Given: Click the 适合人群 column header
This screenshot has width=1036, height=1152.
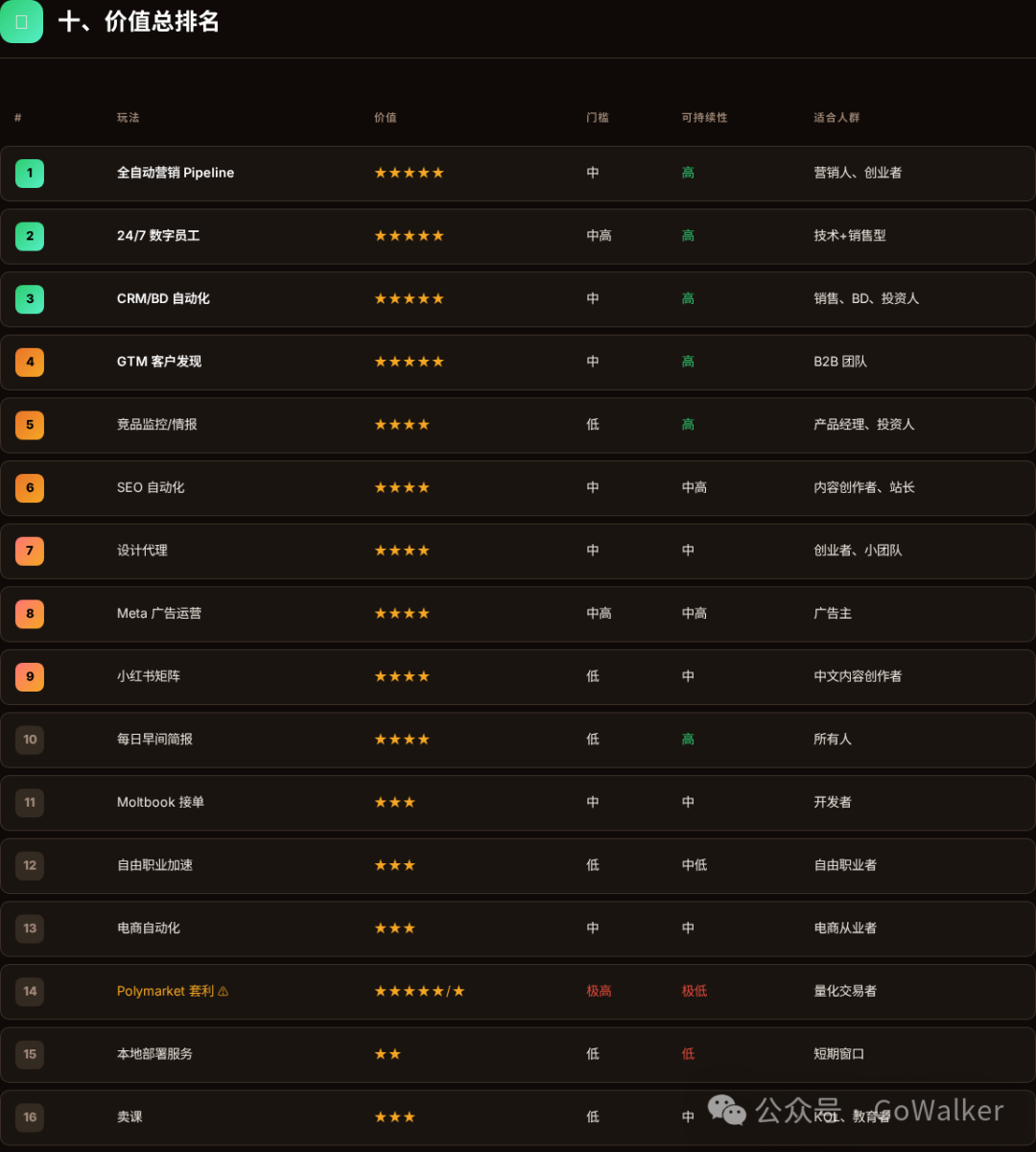Looking at the screenshot, I should pos(837,118).
